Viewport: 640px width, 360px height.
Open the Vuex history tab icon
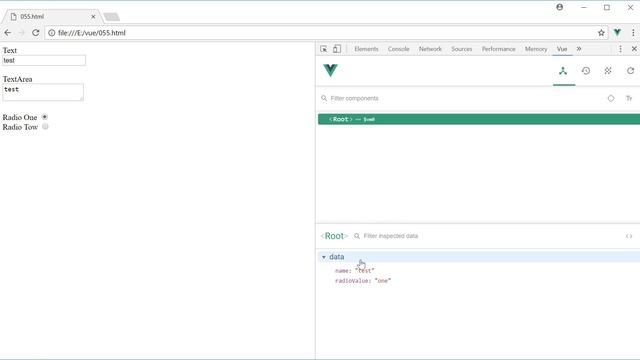point(586,71)
